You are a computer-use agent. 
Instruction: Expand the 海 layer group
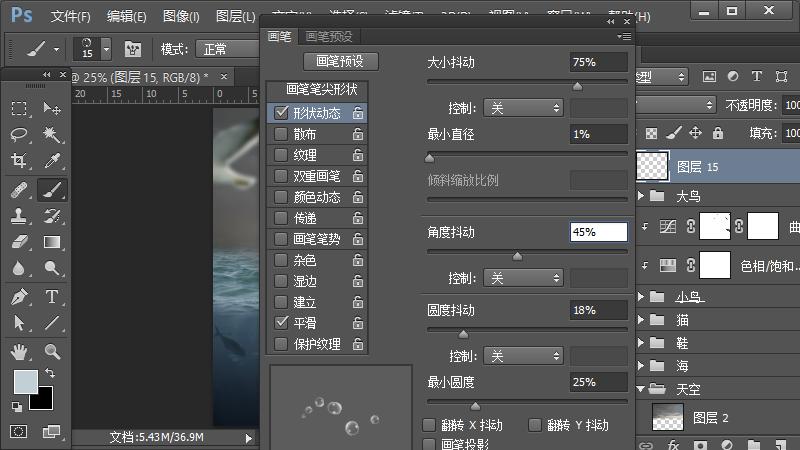(x=641, y=365)
